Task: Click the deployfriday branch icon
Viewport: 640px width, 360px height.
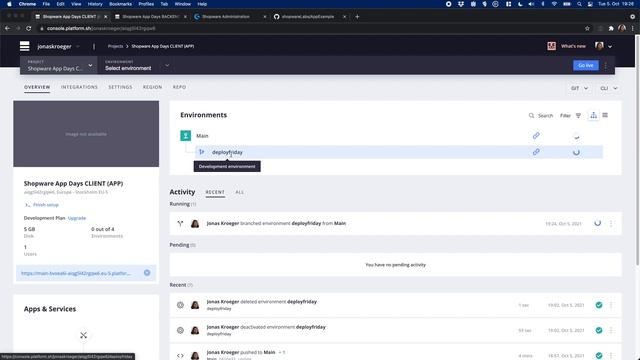Action: coord(202,152)
